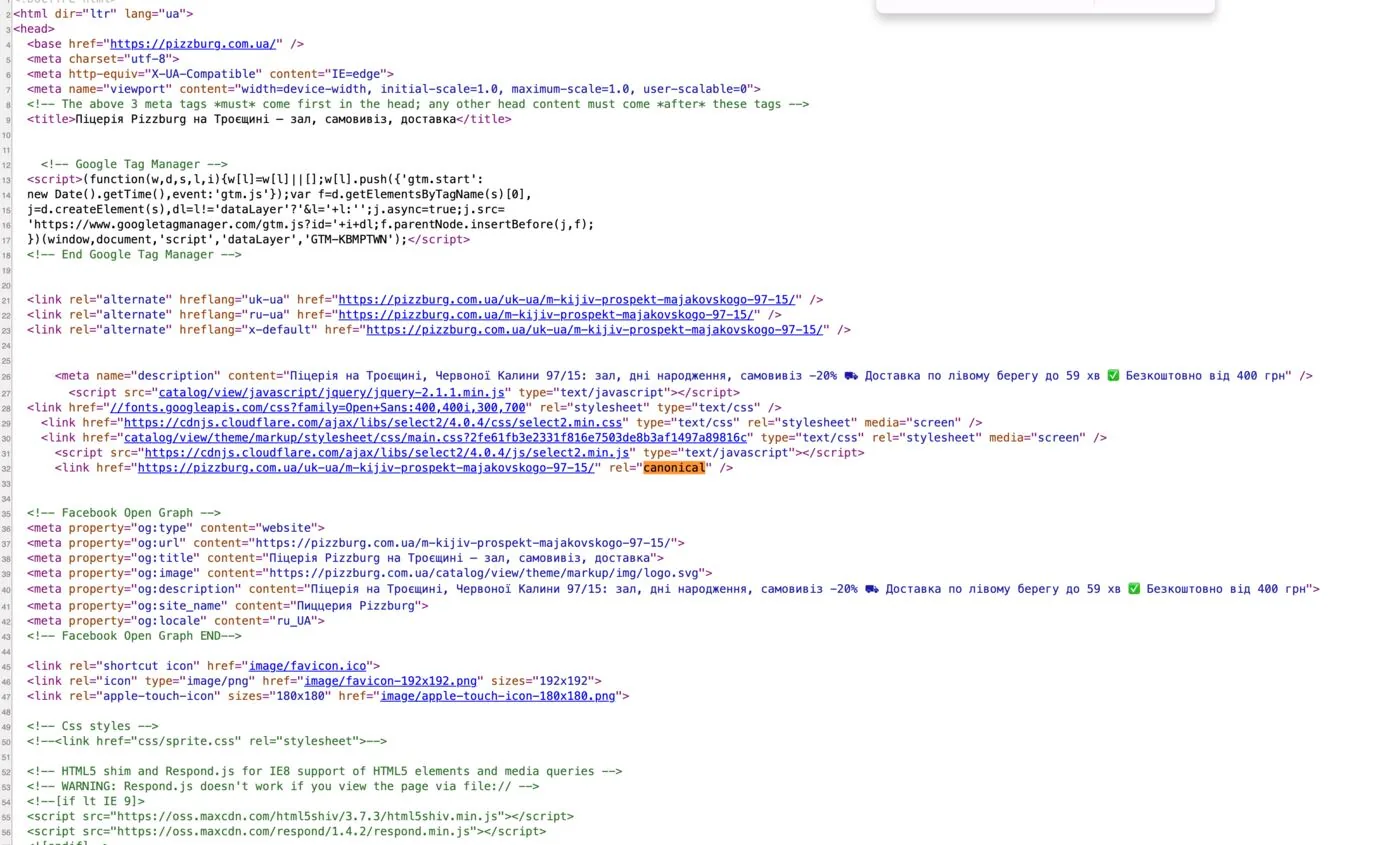
Task: Open the apple-touch-icon-180x180.png link
Action: [498, 696]
